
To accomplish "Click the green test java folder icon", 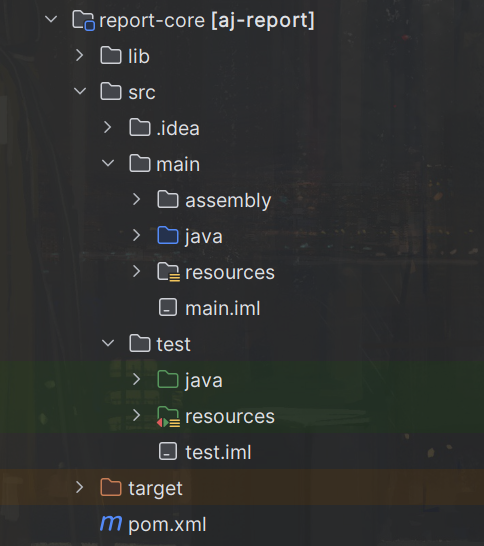I will pyautogui.click(x=168, y=379).
